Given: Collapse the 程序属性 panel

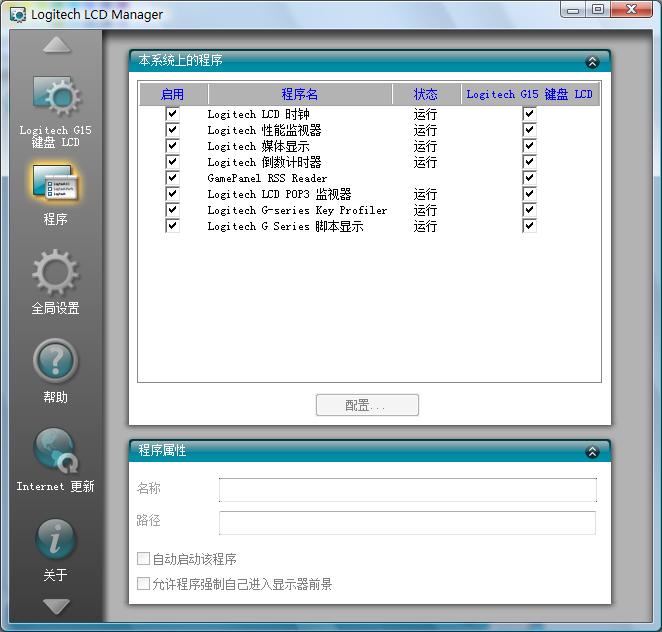Looking at the screenshot, I should [x=592, y=452].
